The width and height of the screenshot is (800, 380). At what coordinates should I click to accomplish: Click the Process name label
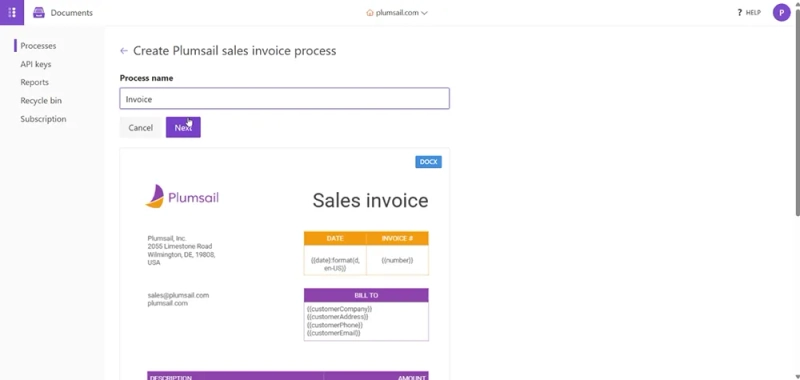(146, 78)
